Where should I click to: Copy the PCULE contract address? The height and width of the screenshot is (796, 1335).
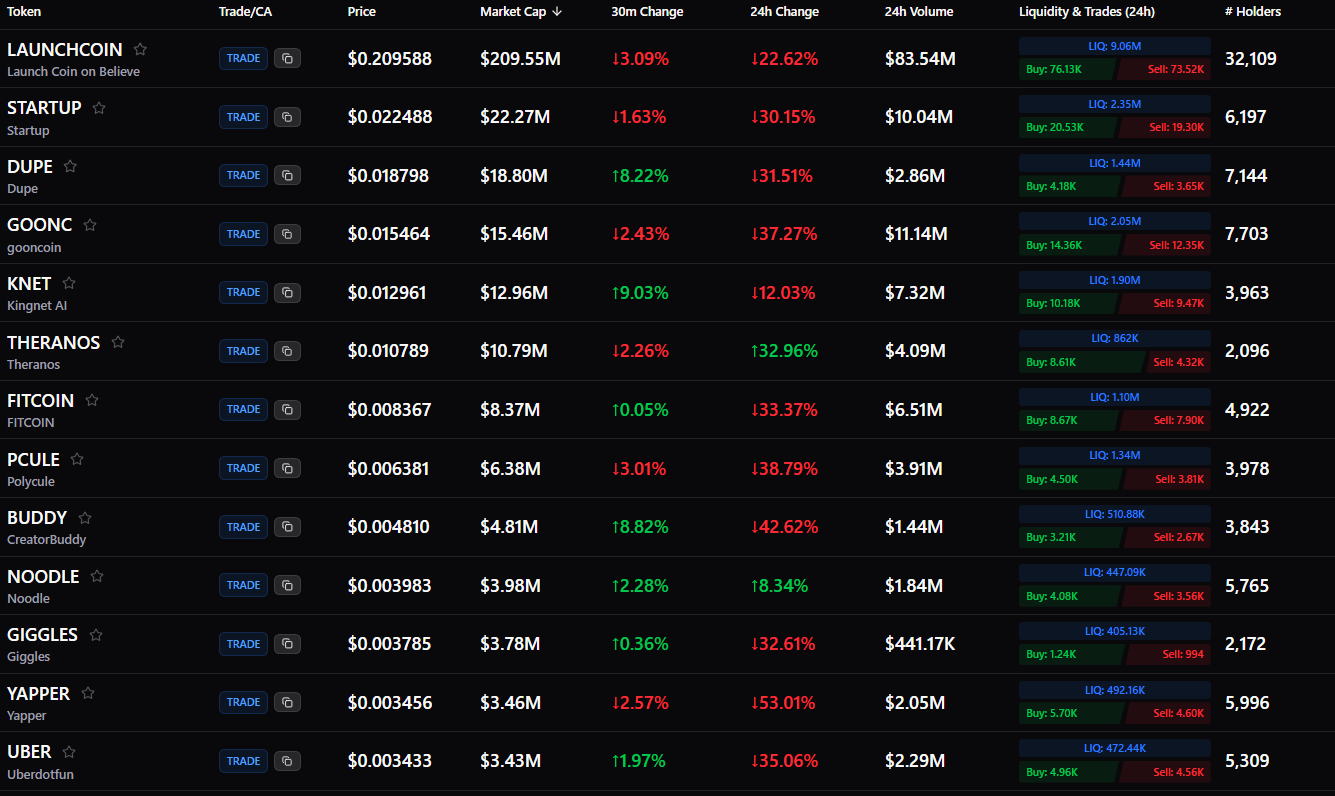pos(287,468)
